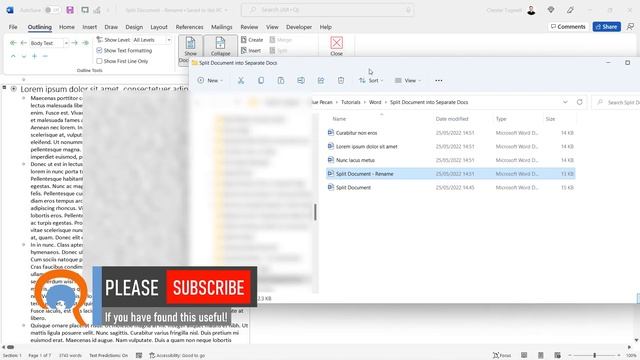640x360 pixels.
Task: Open the Insert ribbon tab
Action: click(x=89, y=27)
